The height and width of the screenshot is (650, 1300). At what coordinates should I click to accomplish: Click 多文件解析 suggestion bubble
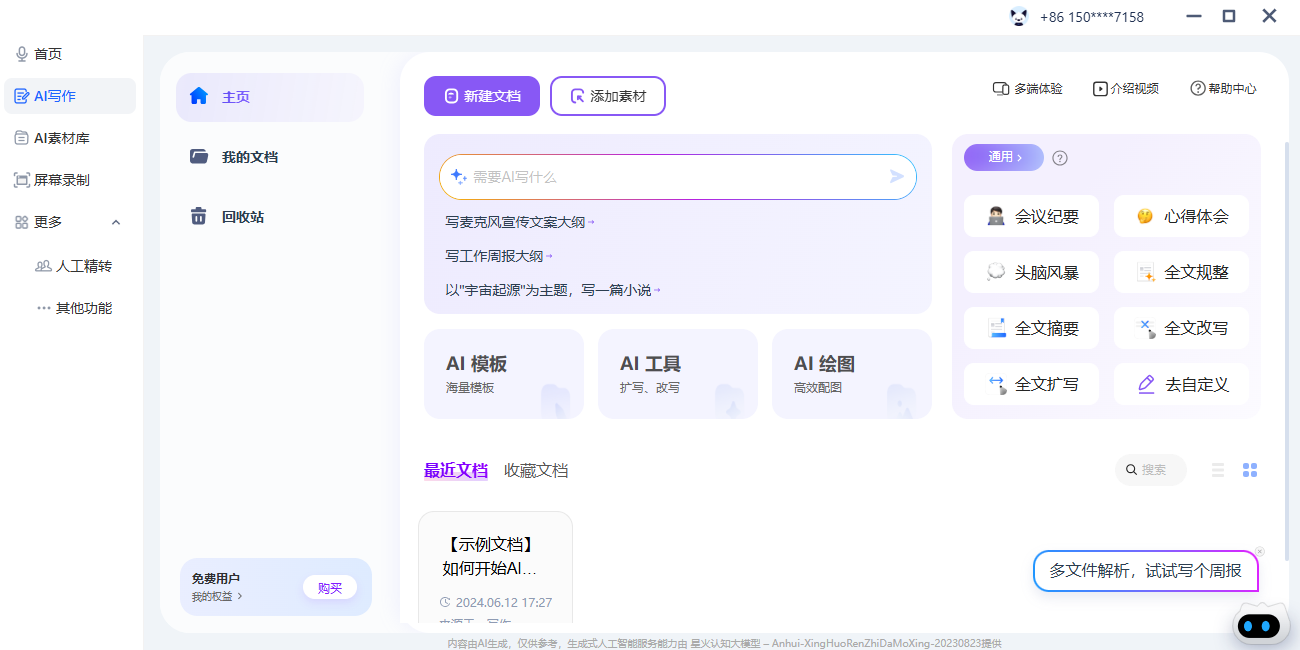1145,571
